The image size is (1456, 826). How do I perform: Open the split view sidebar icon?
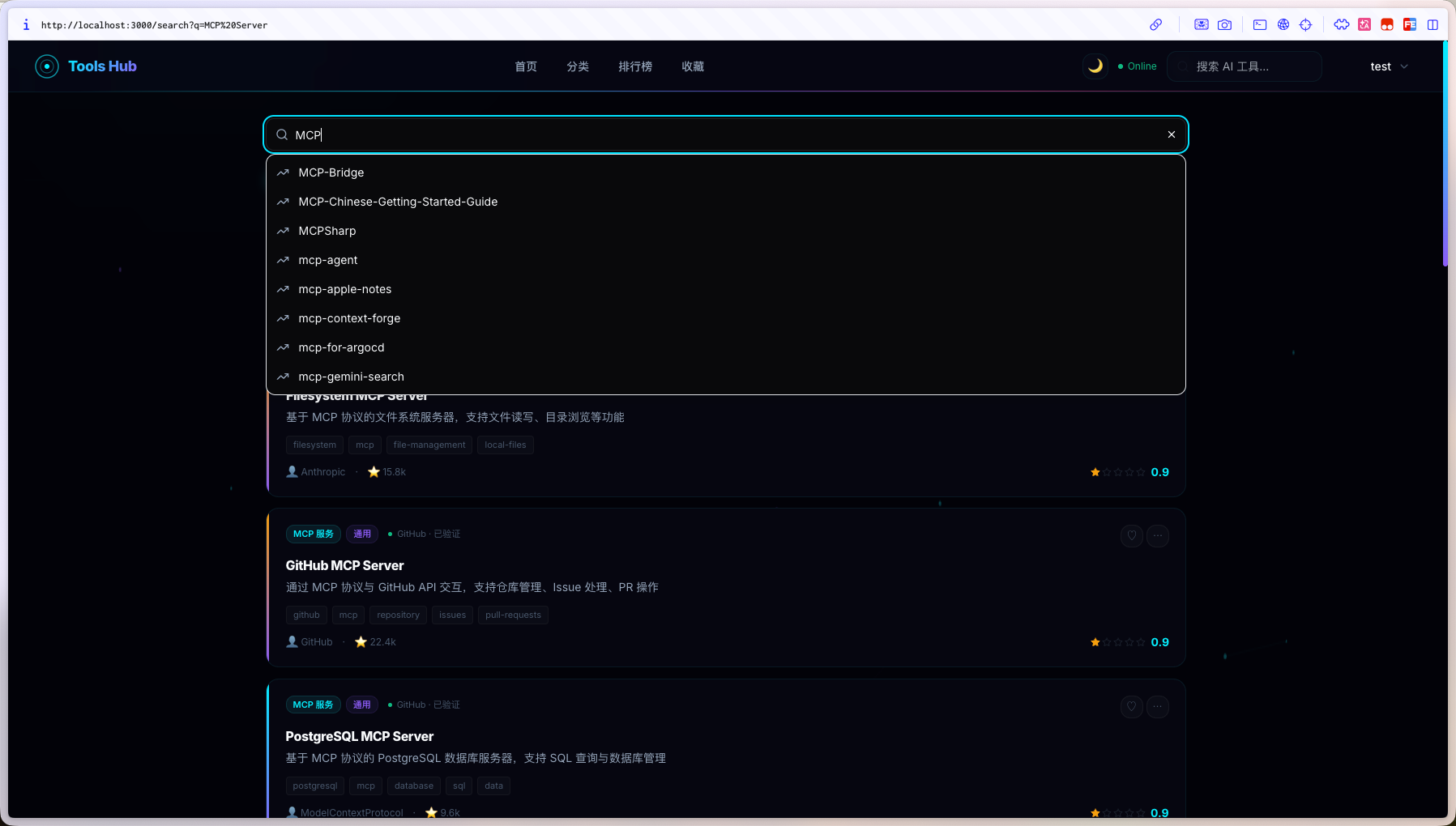coord(1433,25)
